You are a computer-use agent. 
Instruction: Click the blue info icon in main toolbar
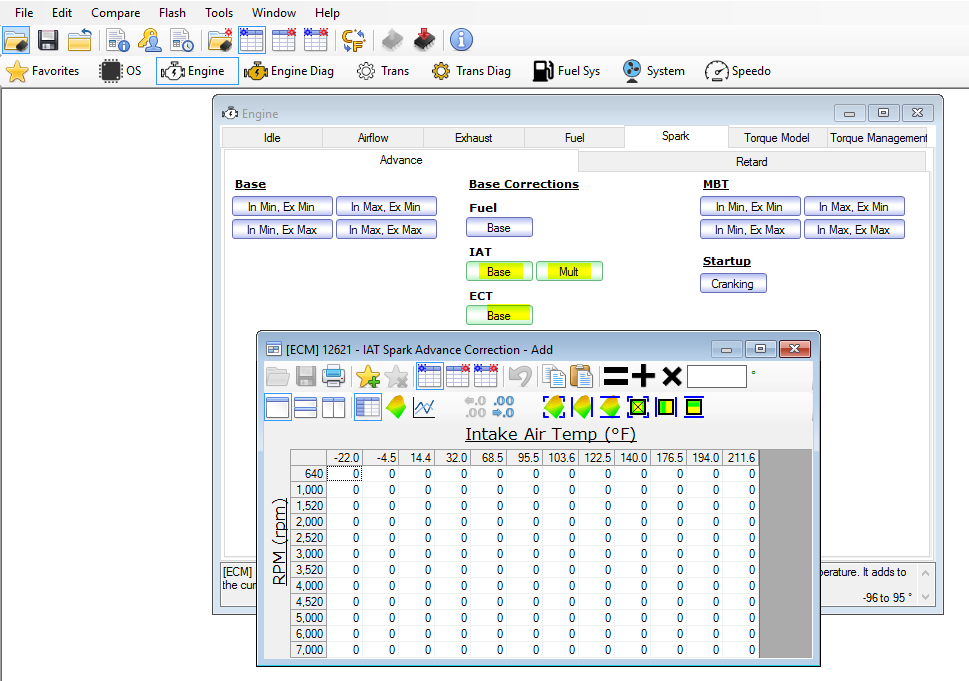pos(461,40)
